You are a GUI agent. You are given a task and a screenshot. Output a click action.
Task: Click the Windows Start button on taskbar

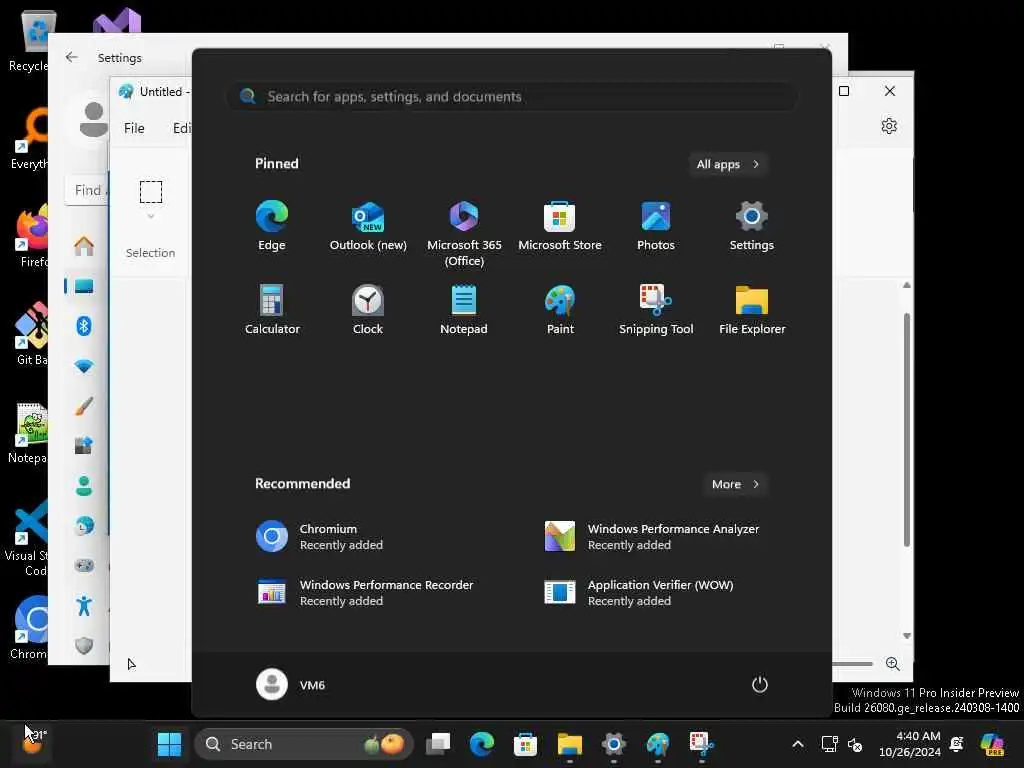tap(170, 744)
